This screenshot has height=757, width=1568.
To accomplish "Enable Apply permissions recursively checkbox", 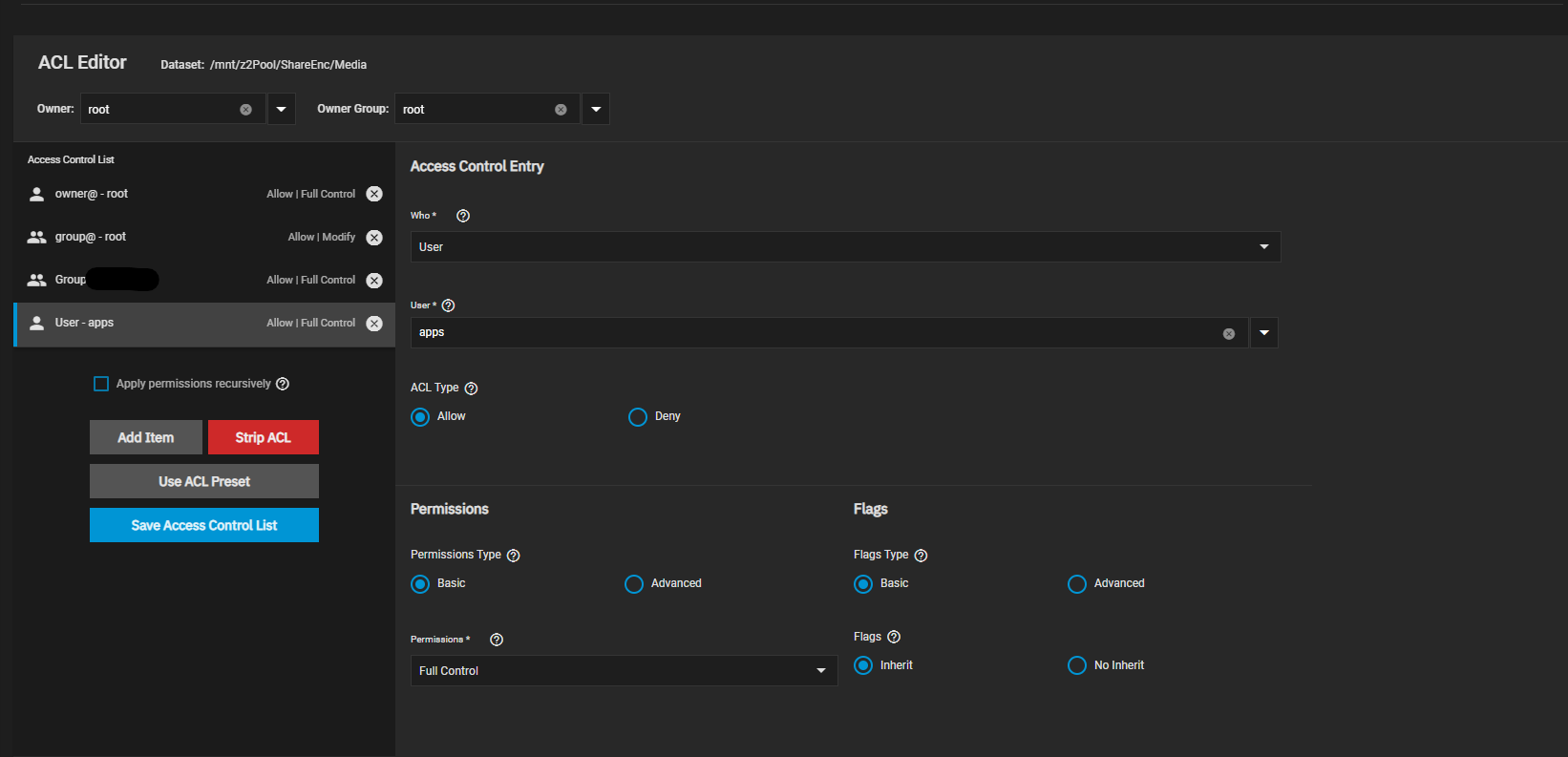I will [x=101, y=384].
